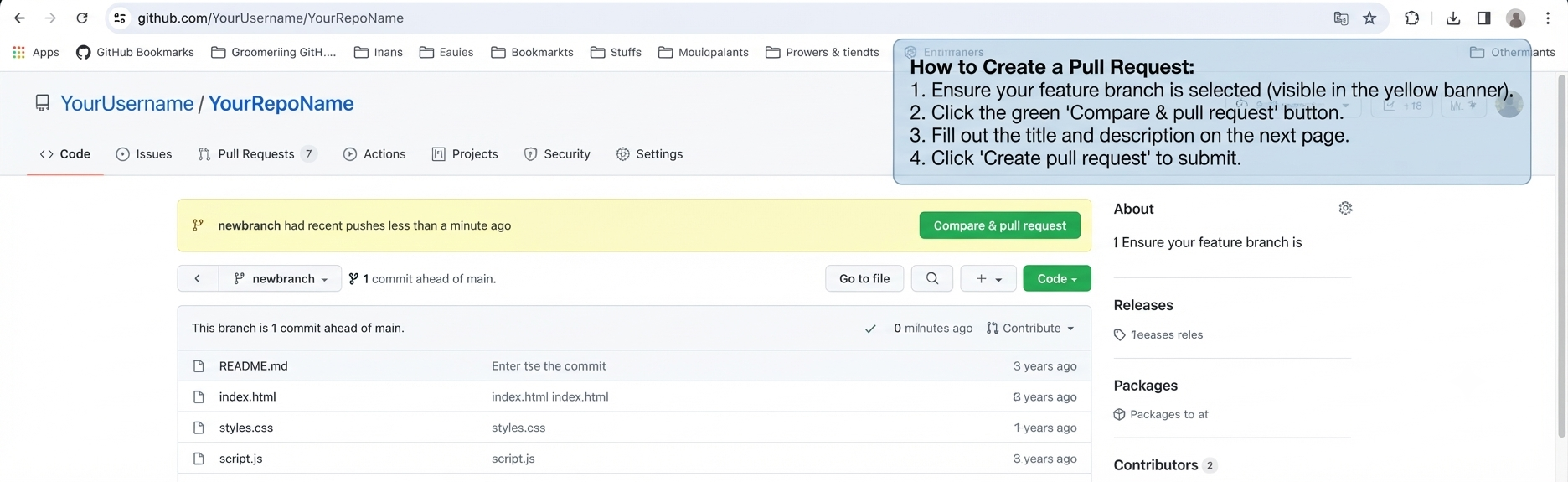Click the Go to file button
Screen dimensions: 1568x482
[864, 278]
